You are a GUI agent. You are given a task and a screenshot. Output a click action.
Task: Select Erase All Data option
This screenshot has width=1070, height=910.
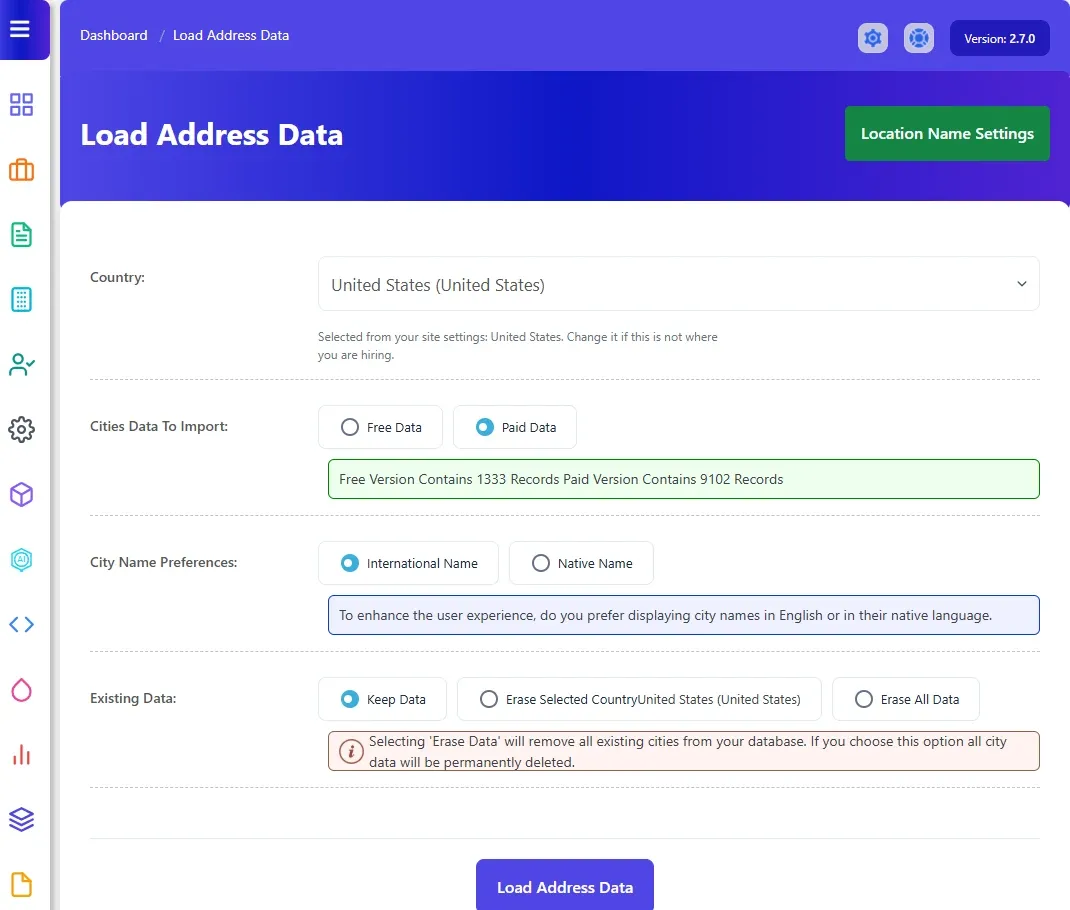click(x=906, y=699)
